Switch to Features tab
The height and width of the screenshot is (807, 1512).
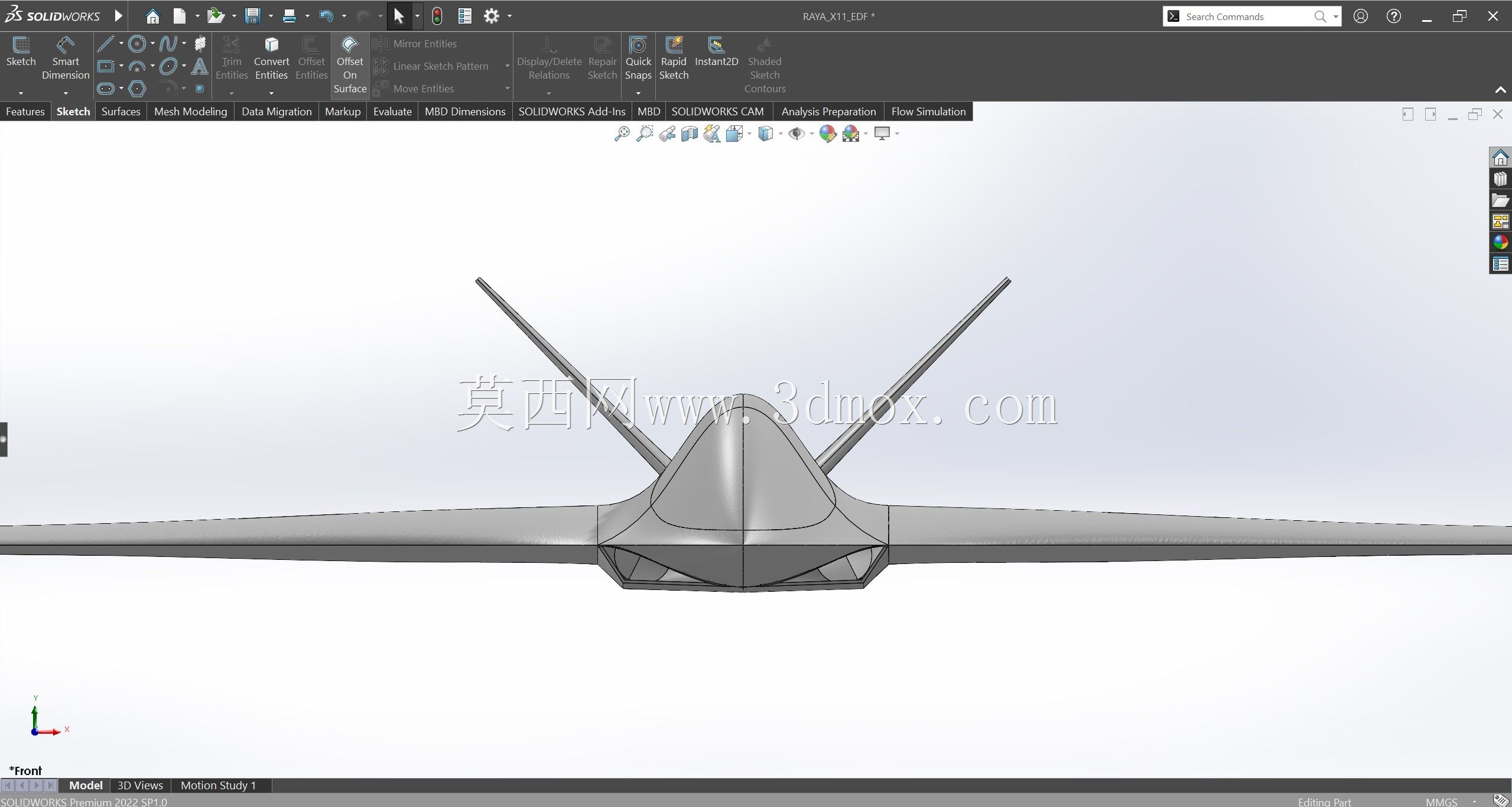[25, 112]
